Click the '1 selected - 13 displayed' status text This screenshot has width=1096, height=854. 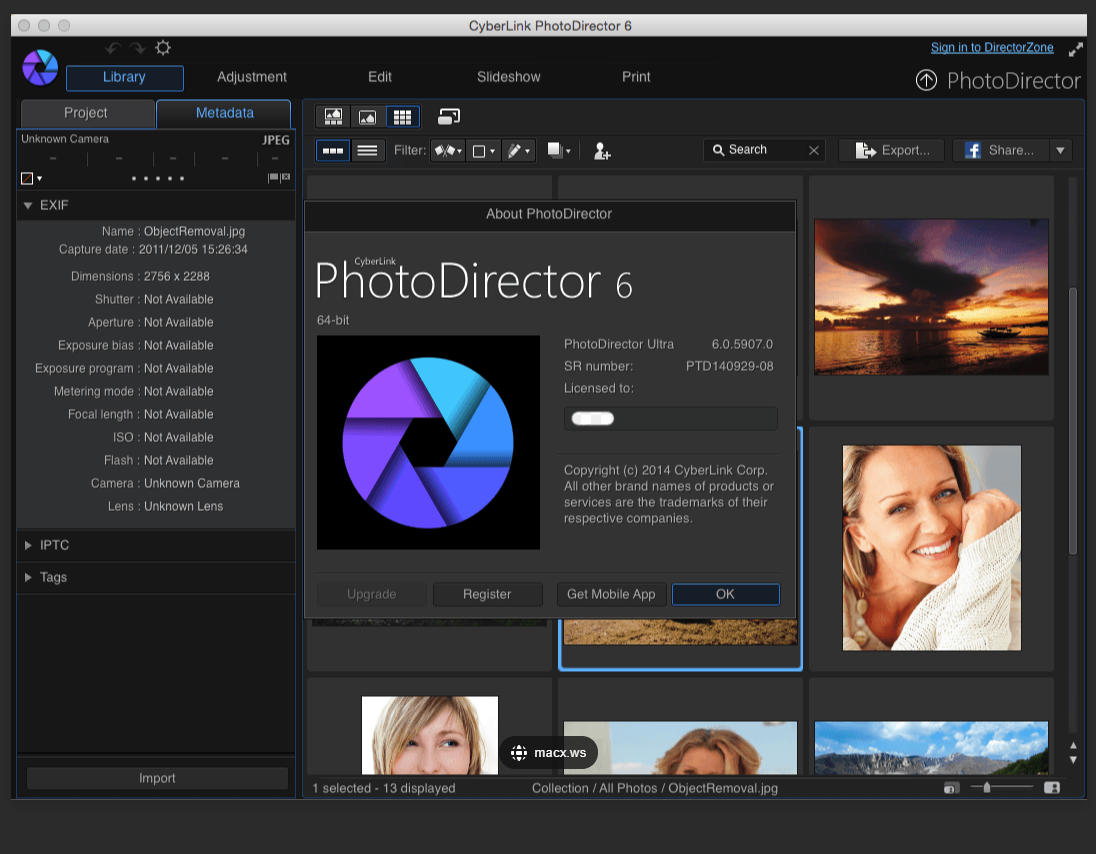coord(384,788)
